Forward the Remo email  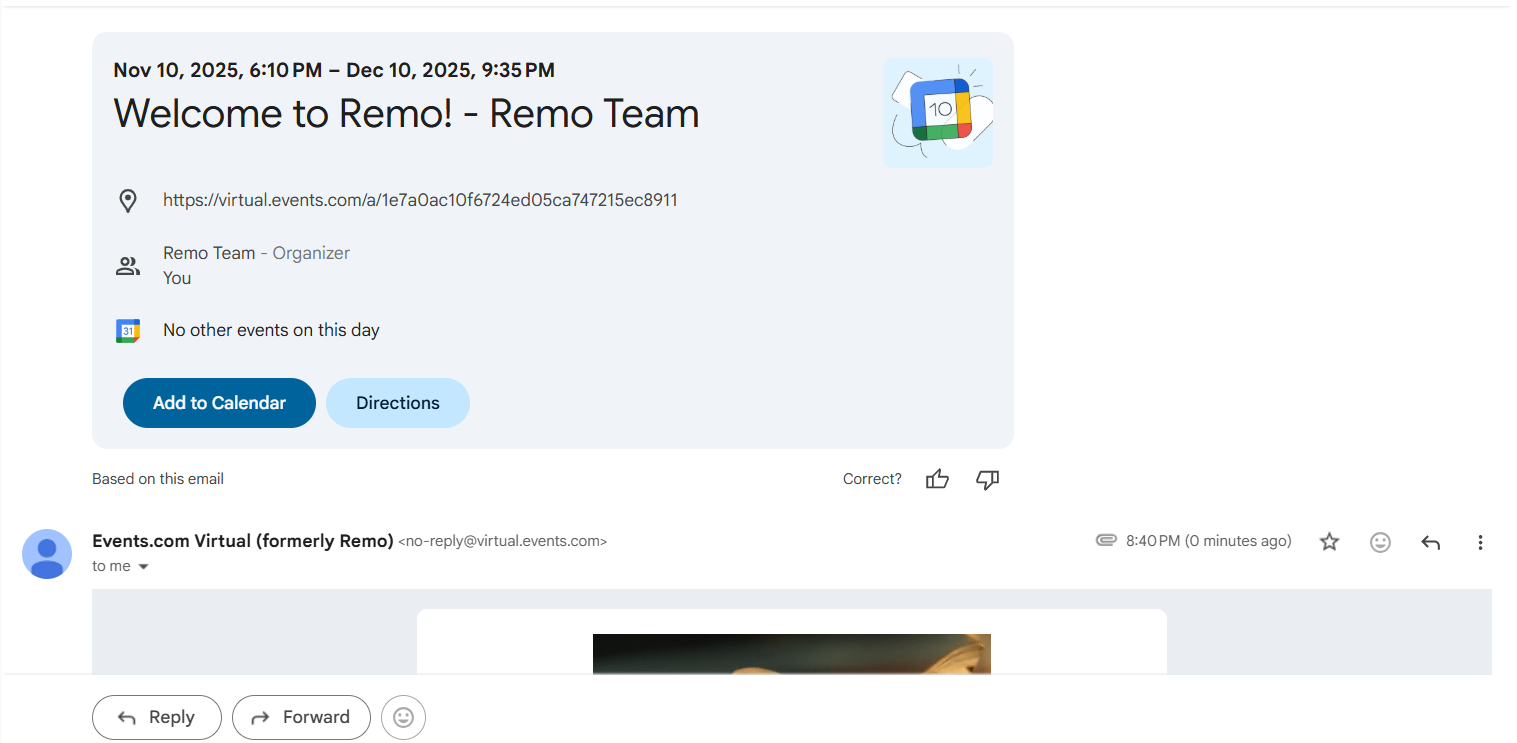point(301,717)
